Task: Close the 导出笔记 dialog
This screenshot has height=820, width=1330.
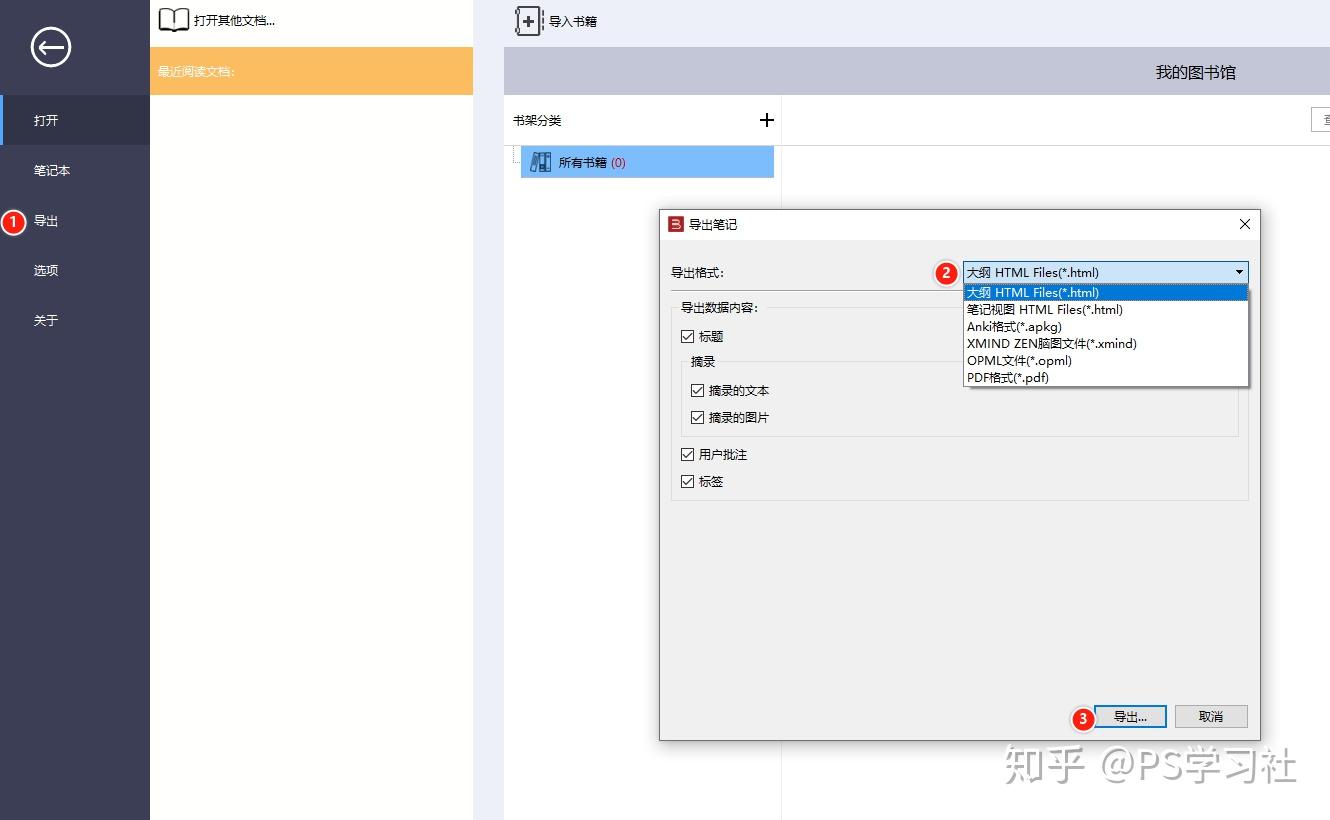Action: pyautogui.click(x=1245, y=224)
